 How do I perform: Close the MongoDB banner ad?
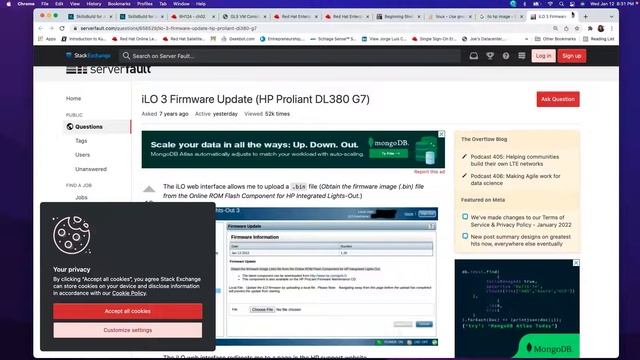coord(441,134)
